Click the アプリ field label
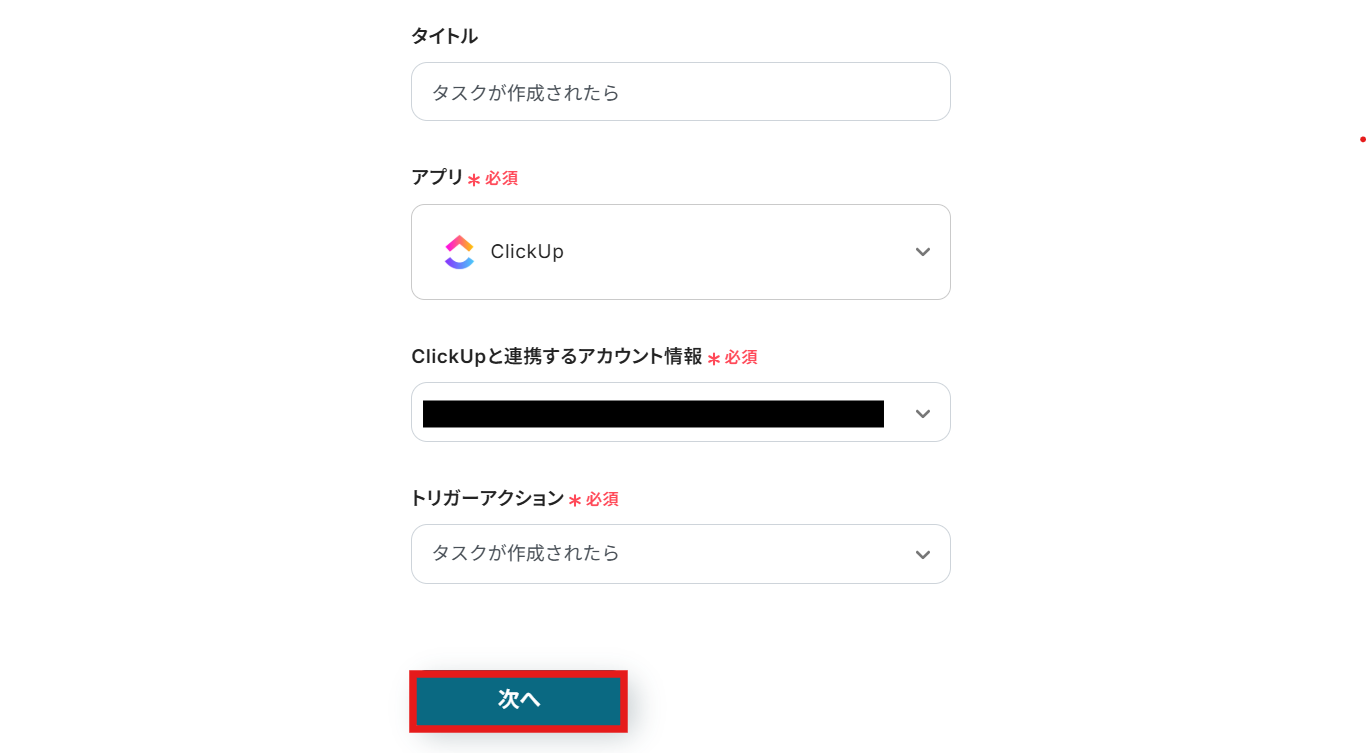This screenshot has width=1366, height=753. coord(437,178)
